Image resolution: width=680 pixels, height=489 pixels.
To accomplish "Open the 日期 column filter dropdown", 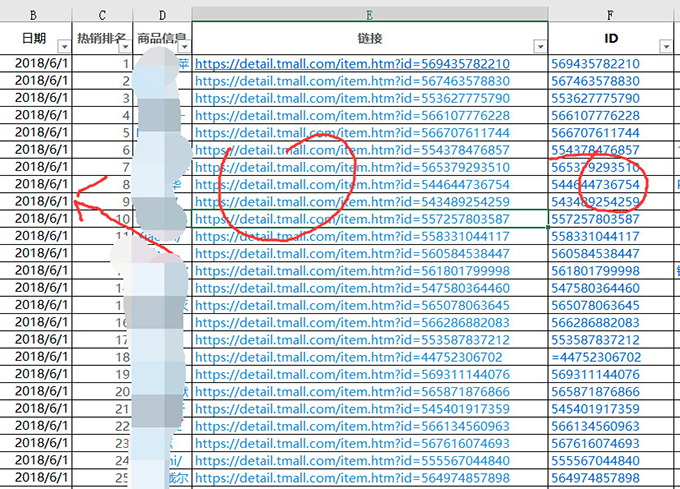I will coord(64,46).
